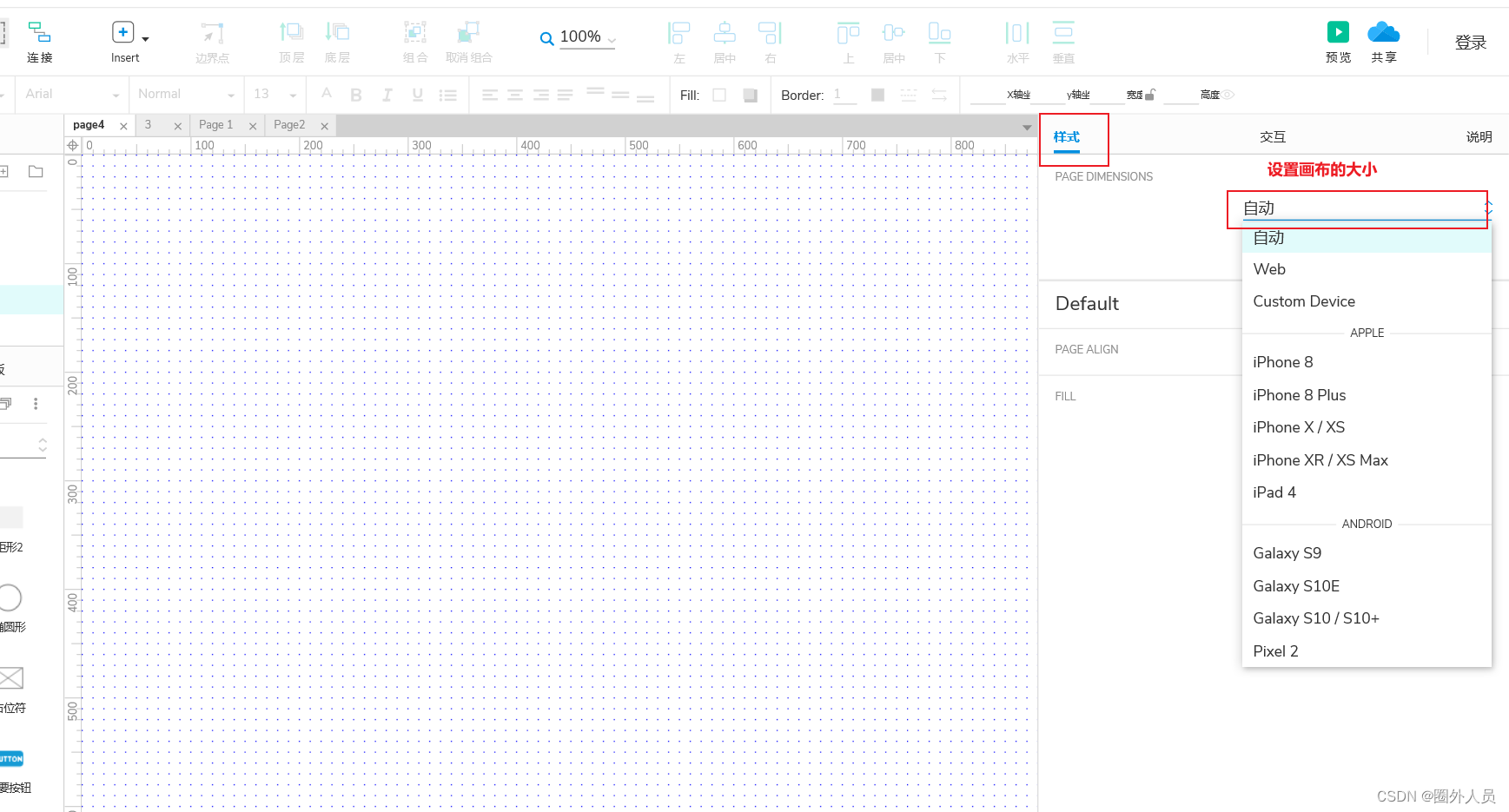Select iPhone 8 Plus option

coord(1367,395)
